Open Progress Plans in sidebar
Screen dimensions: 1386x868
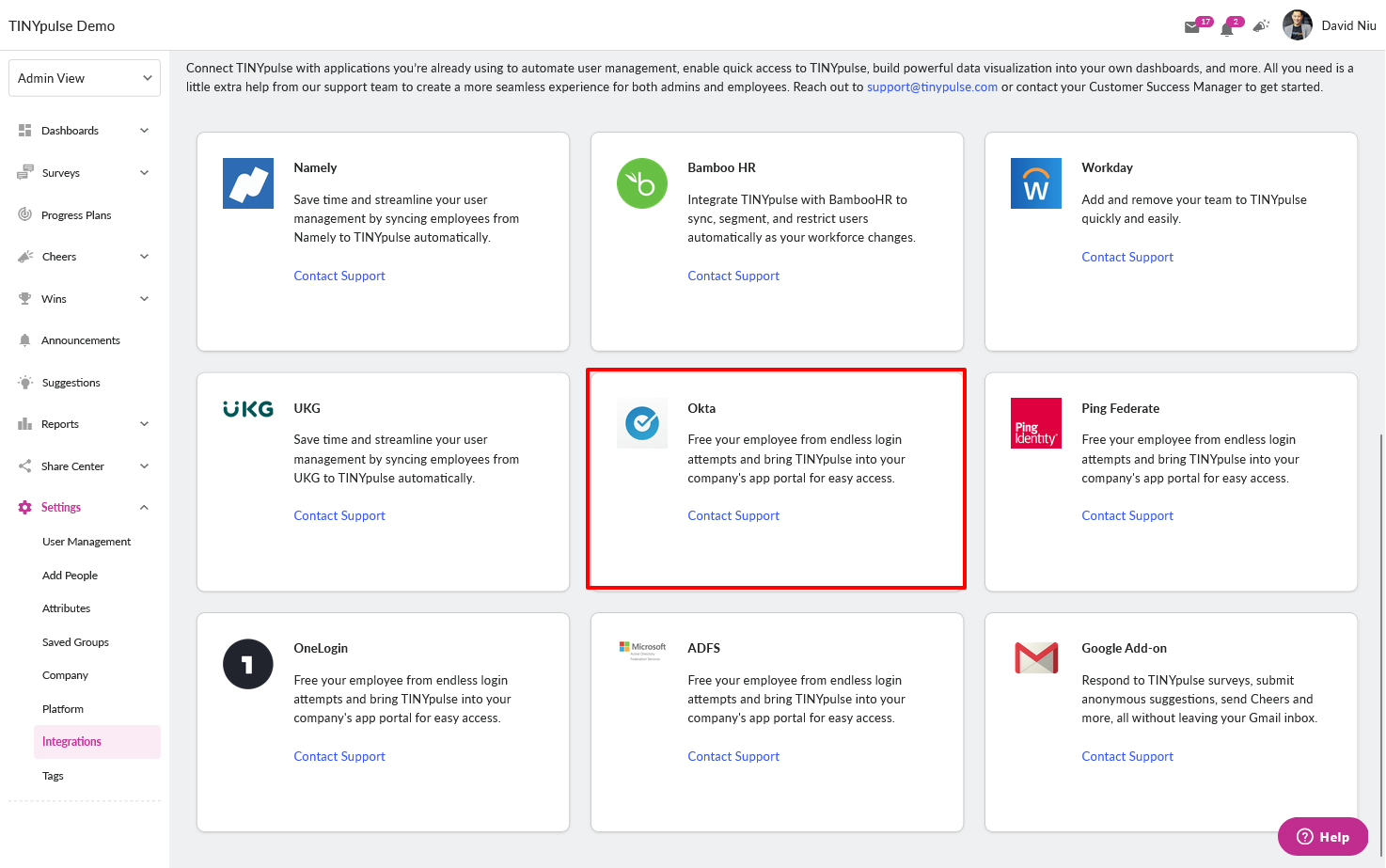(x=76, y=215)
